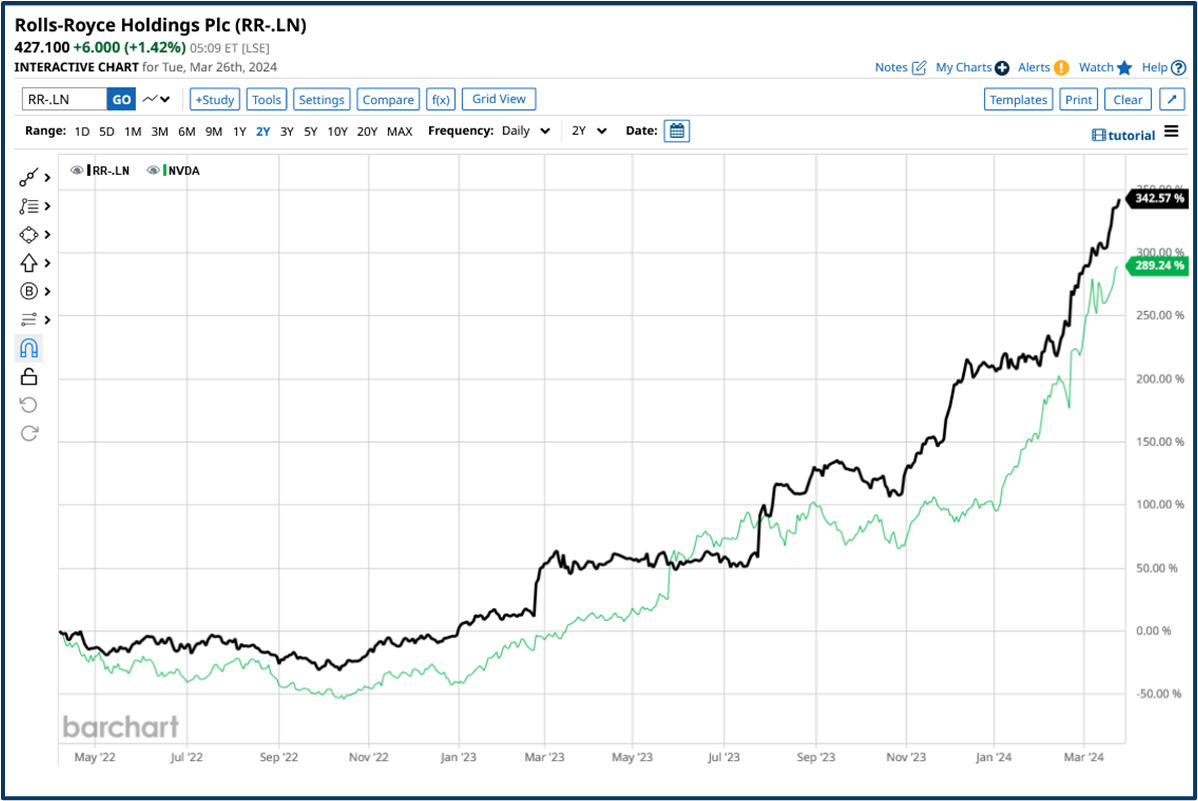Hide the NVDA comparison line
This screenshot has height=801, width=1198.
point(152,170)
